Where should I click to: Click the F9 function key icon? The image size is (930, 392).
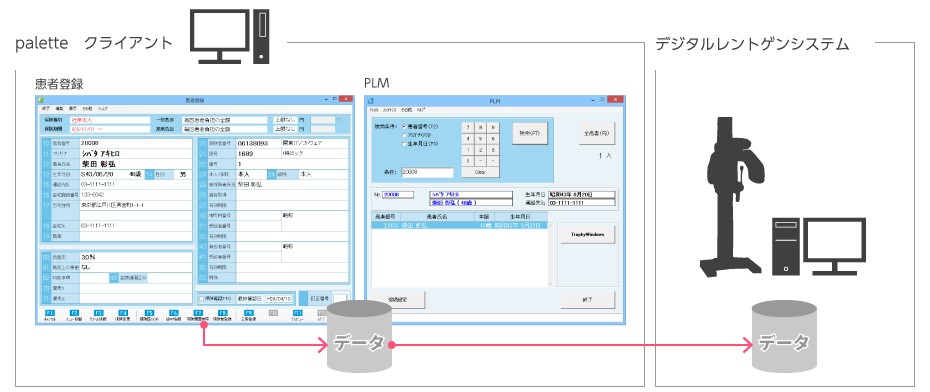pos(249,313)
